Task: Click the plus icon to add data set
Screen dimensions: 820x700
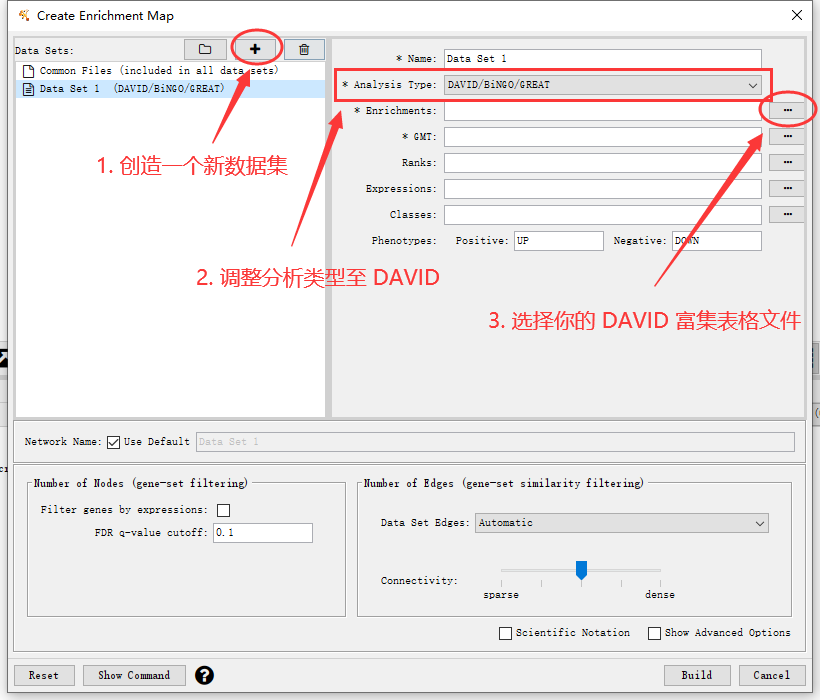Action: pos(255,49)
